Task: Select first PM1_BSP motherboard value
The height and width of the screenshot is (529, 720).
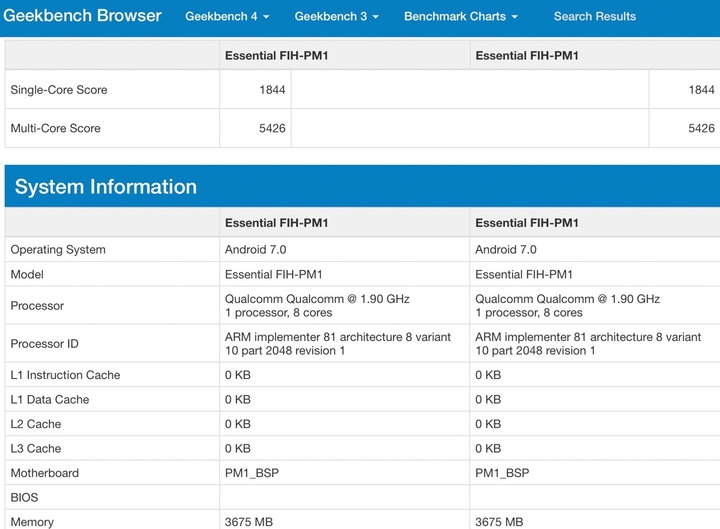Action: click(x=252, y=473)
